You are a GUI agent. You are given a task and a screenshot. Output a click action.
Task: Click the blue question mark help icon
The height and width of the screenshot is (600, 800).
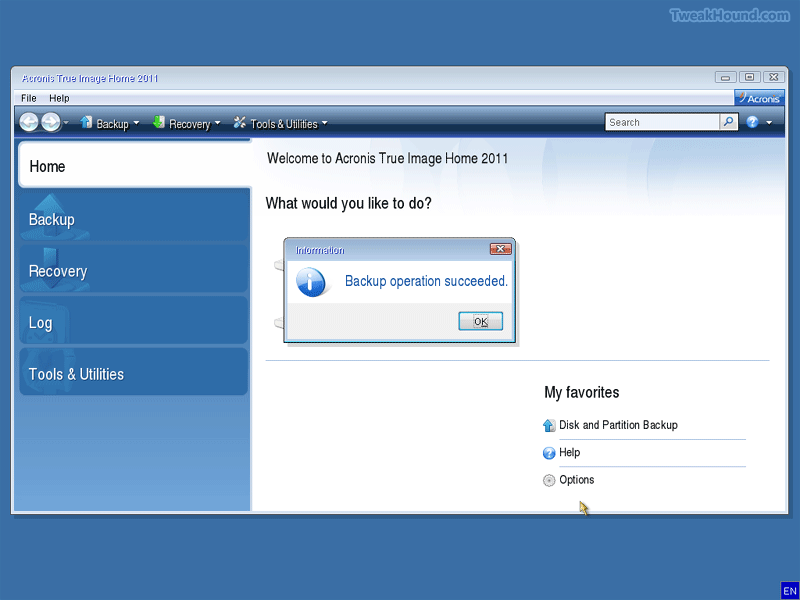(752, 122)
